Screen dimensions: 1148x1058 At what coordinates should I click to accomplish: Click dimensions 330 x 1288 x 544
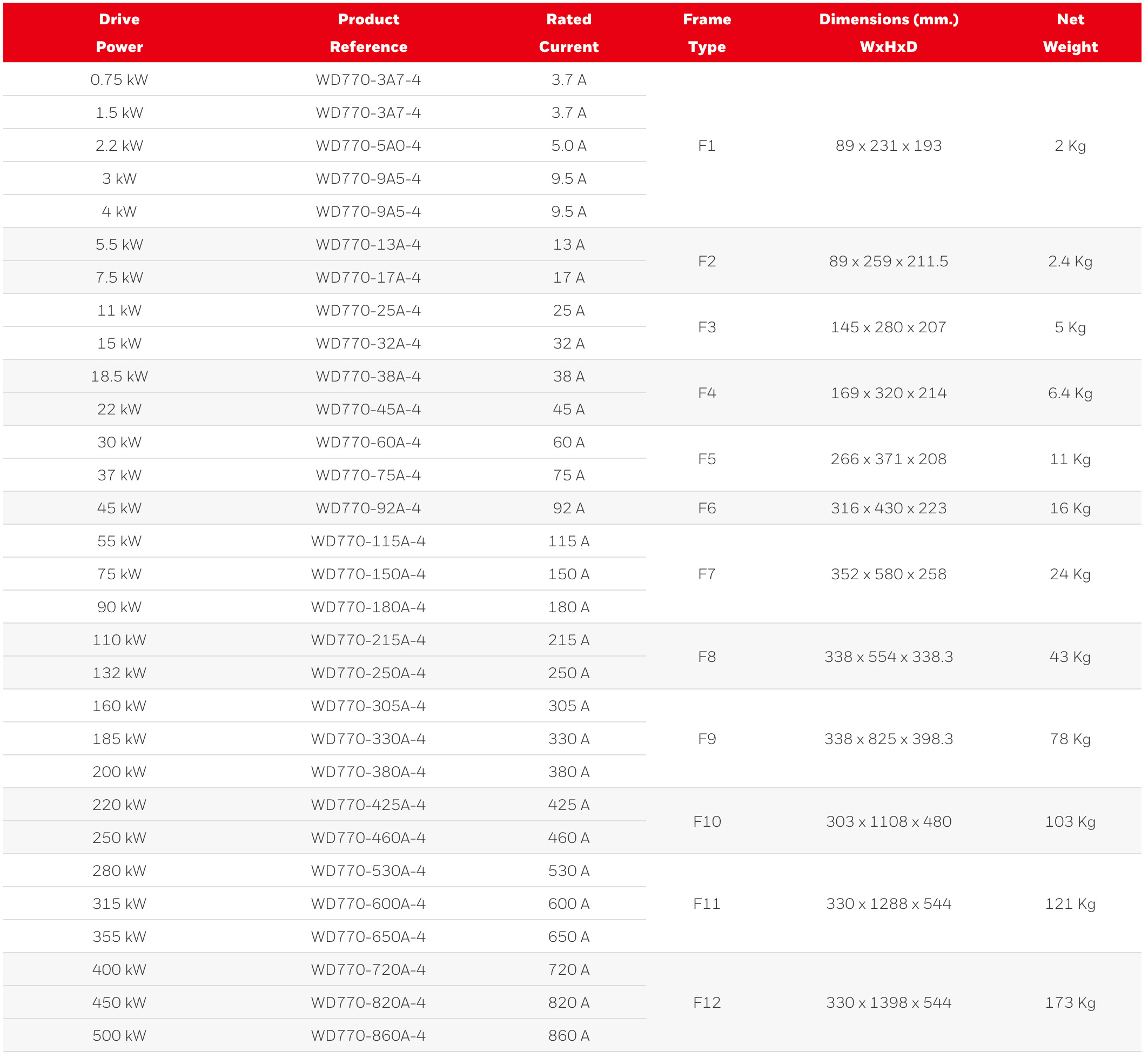click(x=888, y=903)
